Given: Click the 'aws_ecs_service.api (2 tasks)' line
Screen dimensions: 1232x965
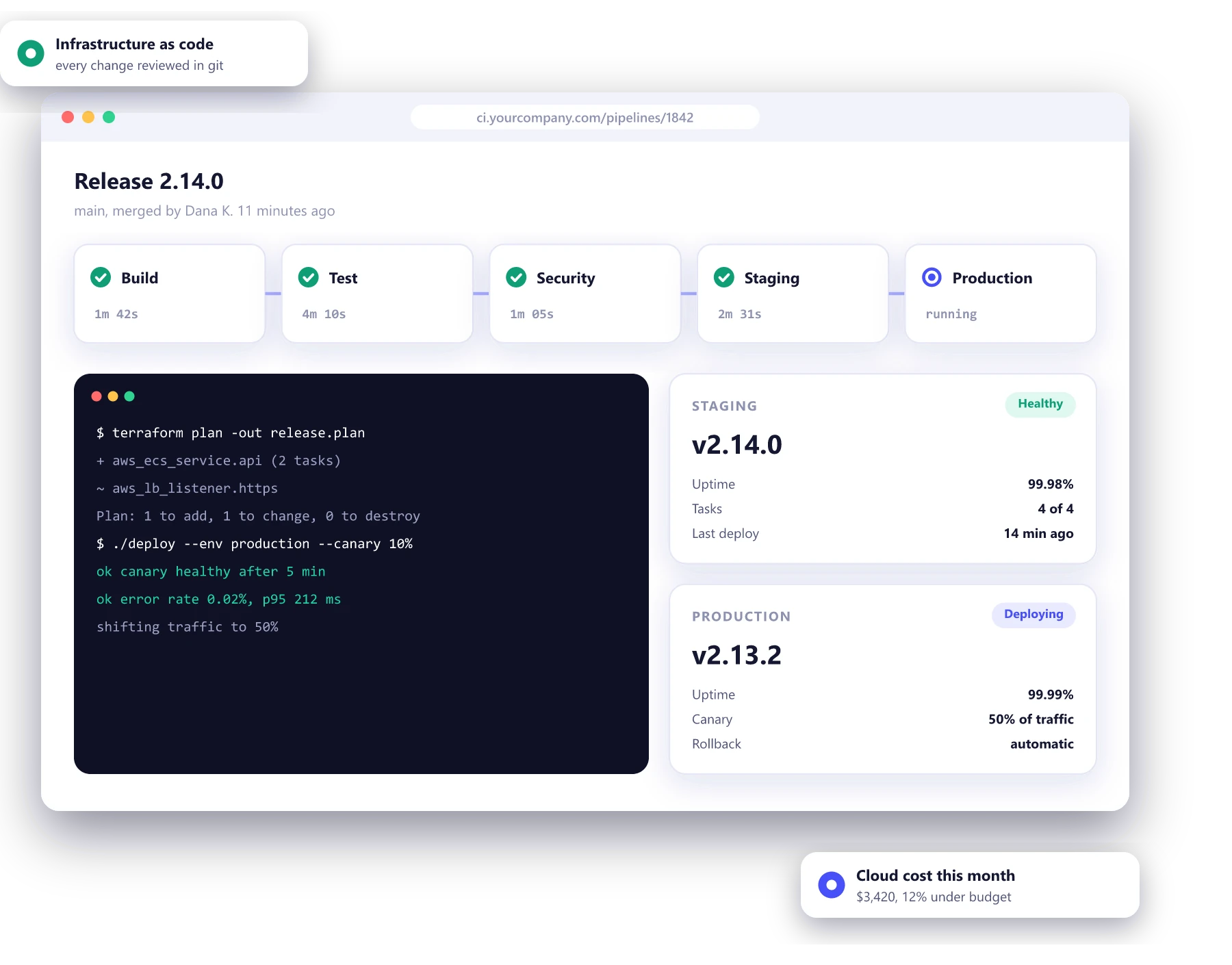Looking at the screenshot, I should pyautogui.click(x=218, y=461).
